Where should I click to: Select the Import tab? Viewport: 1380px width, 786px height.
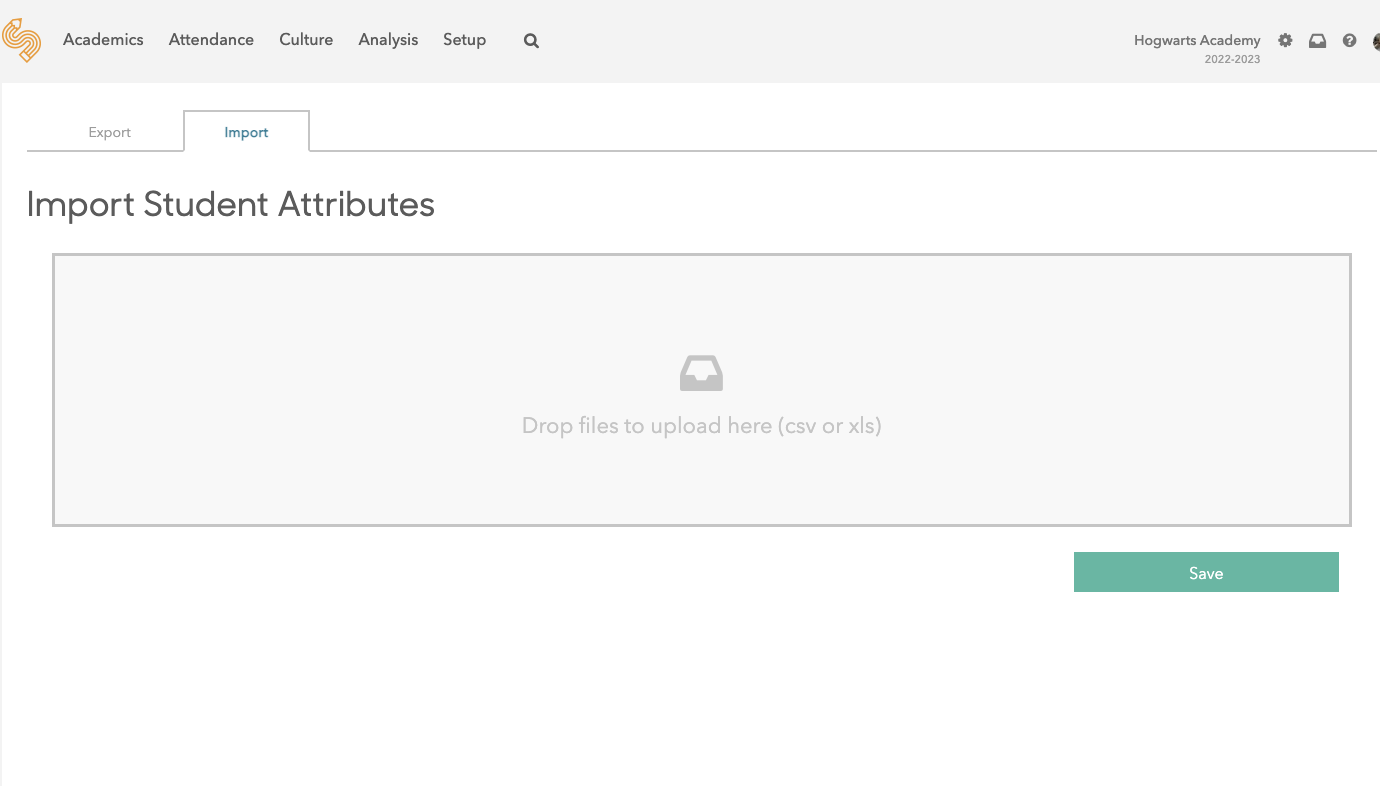pos(246,132)
